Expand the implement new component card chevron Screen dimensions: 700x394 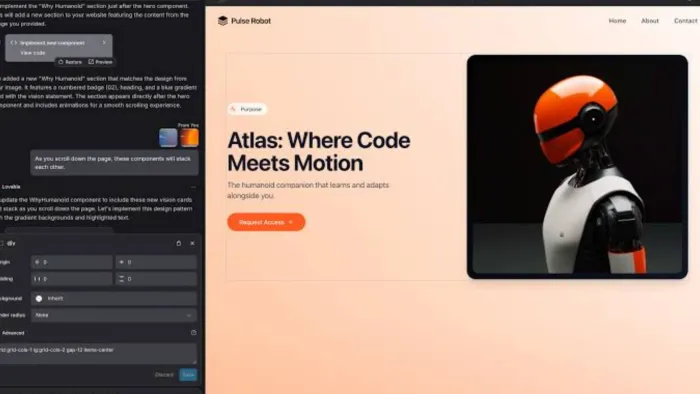pyautogui.click(x=104, y=43)
